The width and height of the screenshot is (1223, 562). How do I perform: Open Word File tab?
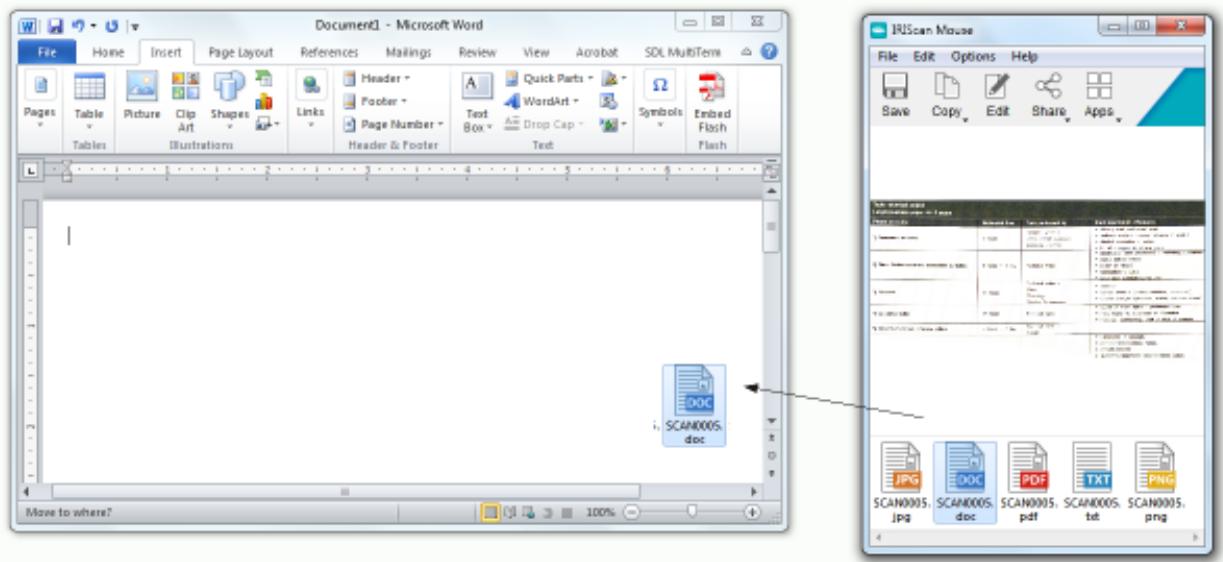(x=49, y=52)
